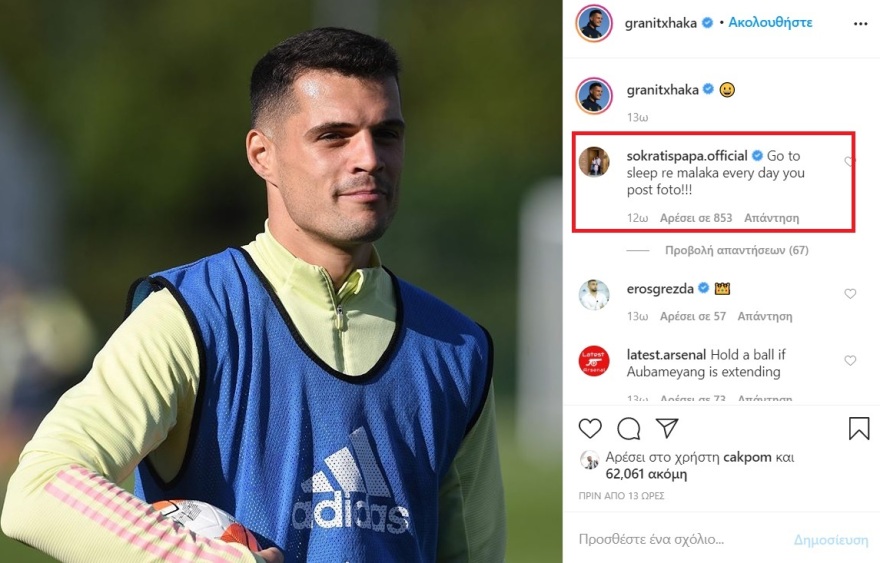The height and width of the screenshot is (563, 880).
Task: Open sokratispapa.official profile avatar
Action: point(594,162)
